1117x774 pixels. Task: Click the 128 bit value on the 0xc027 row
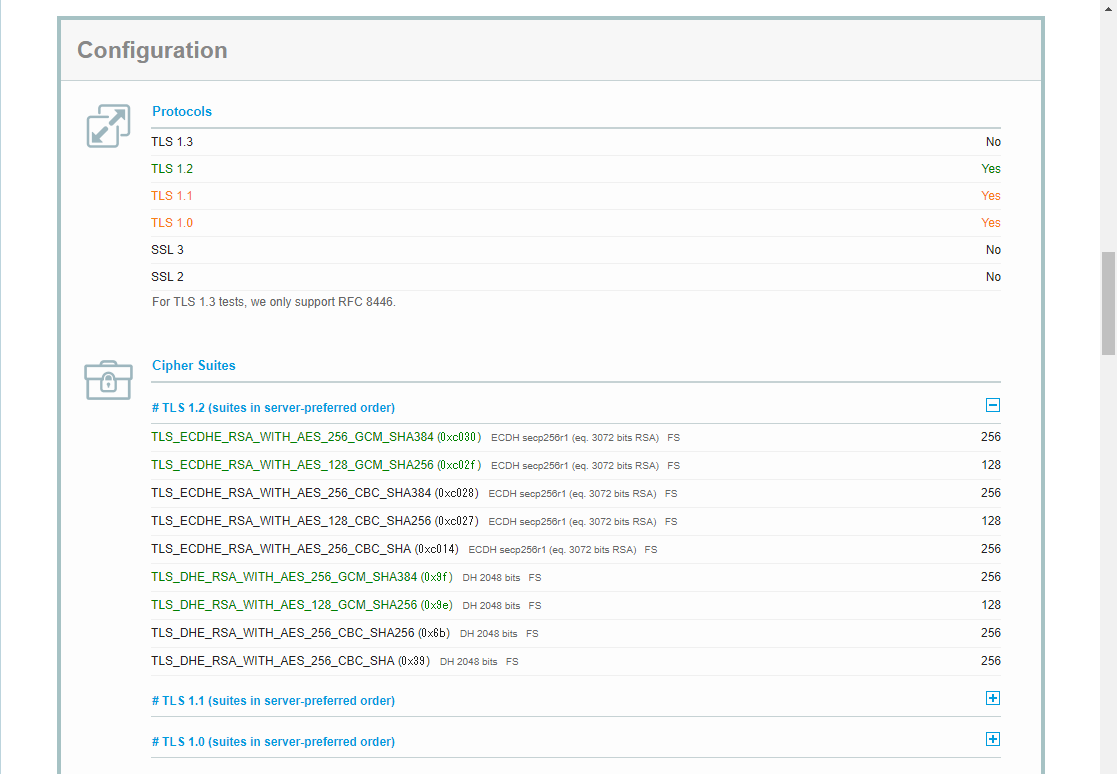(x=991, y=521)
